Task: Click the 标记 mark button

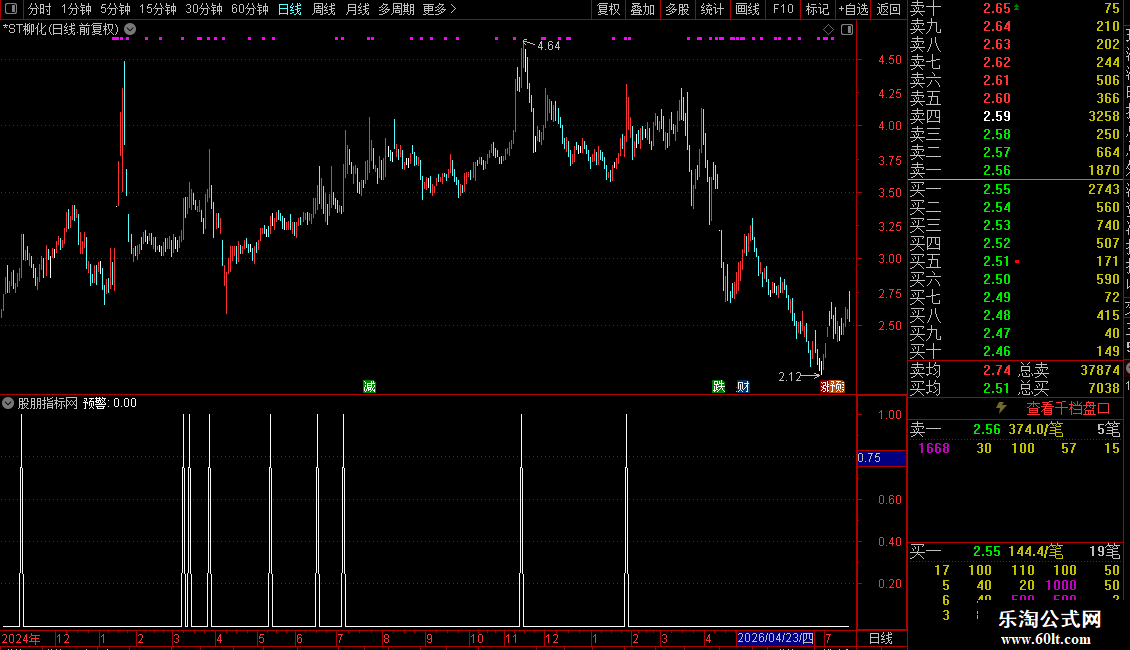Action: [x=817, y=9]
